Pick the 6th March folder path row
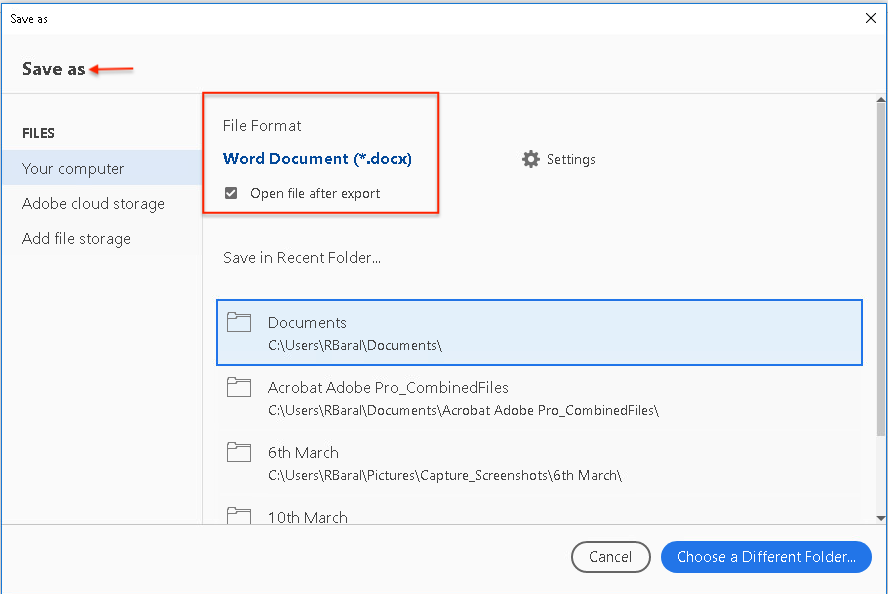 pyautogui.click(x=445, y=475)
